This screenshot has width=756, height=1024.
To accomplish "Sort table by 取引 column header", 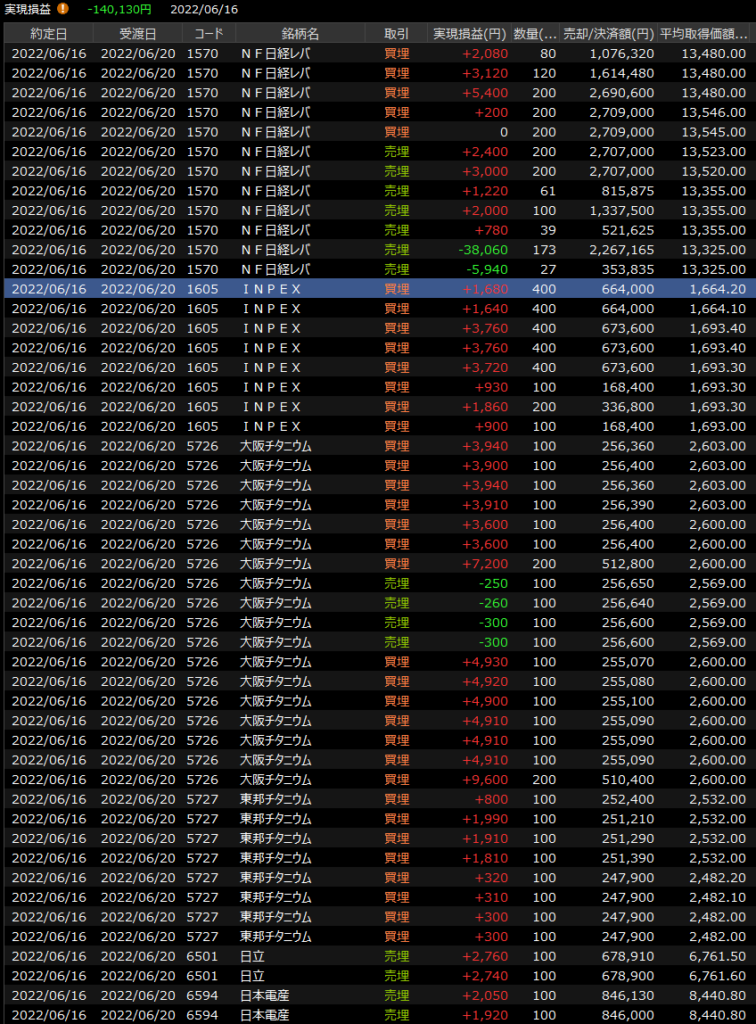I will click(396, 34).
